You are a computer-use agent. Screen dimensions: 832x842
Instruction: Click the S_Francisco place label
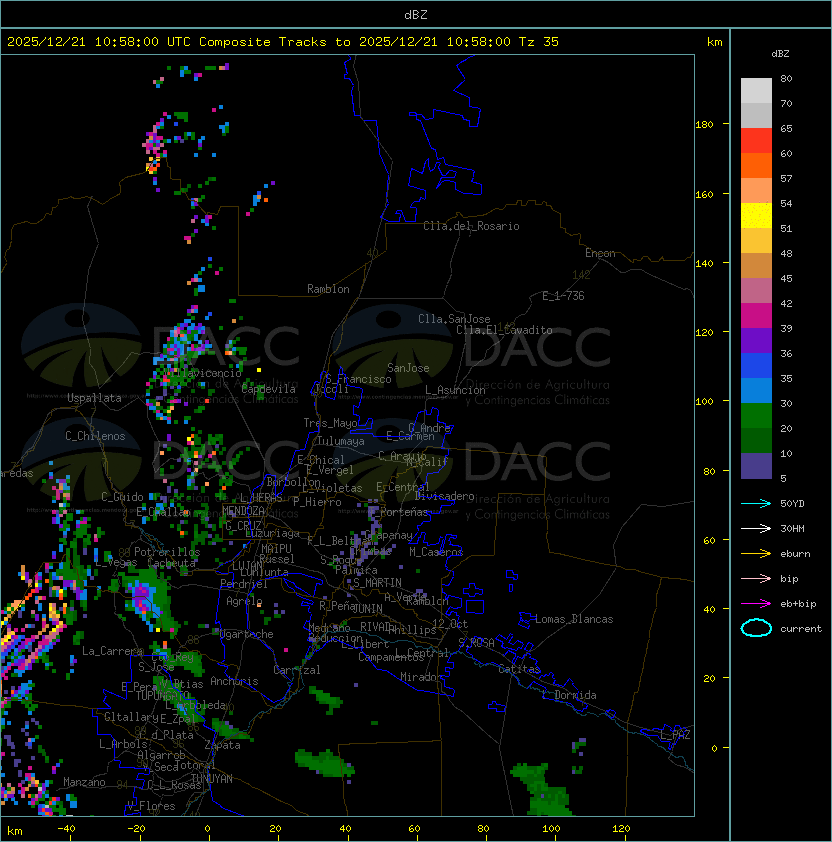(358, 379)
